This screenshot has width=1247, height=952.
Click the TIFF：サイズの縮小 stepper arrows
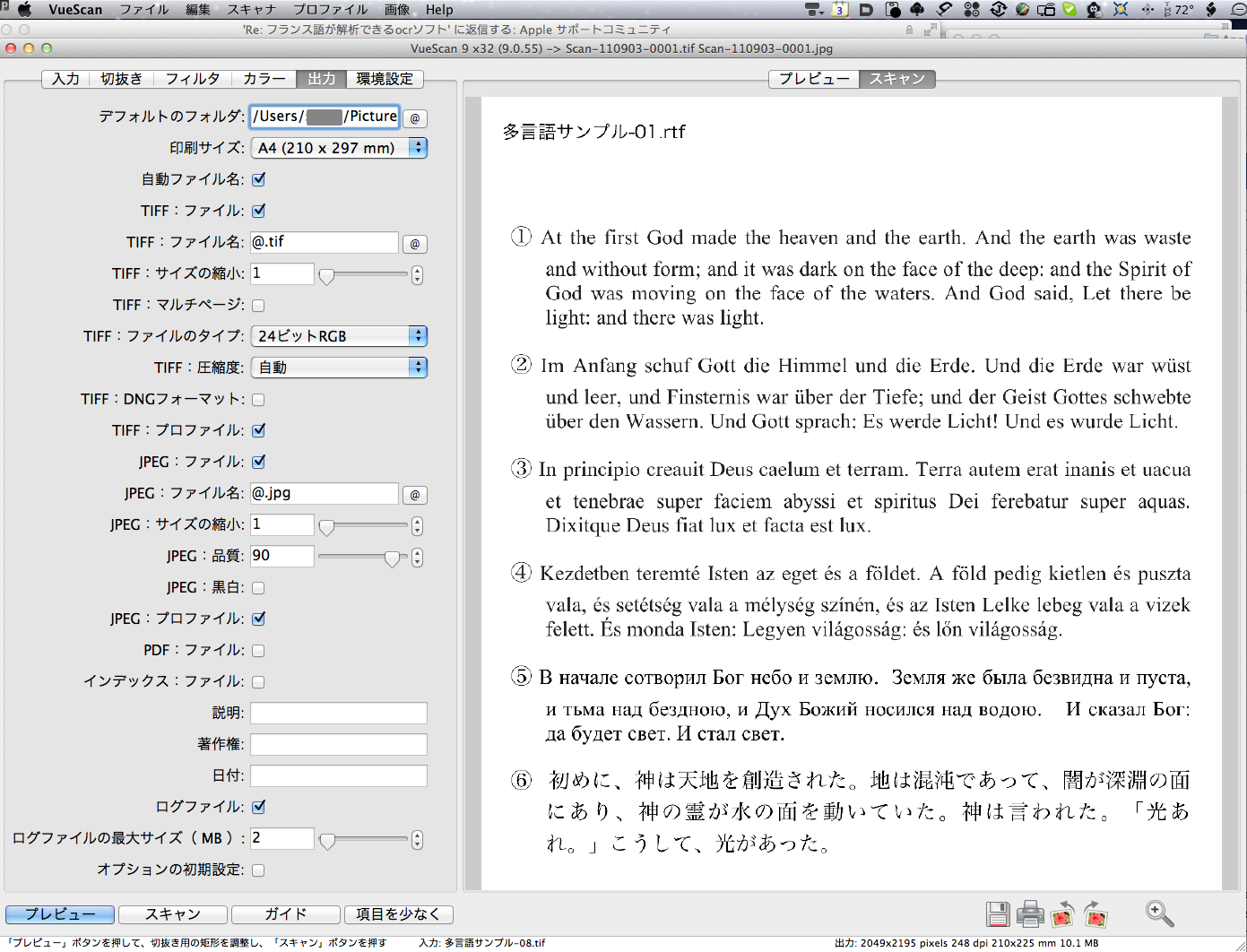click(417, 274)
